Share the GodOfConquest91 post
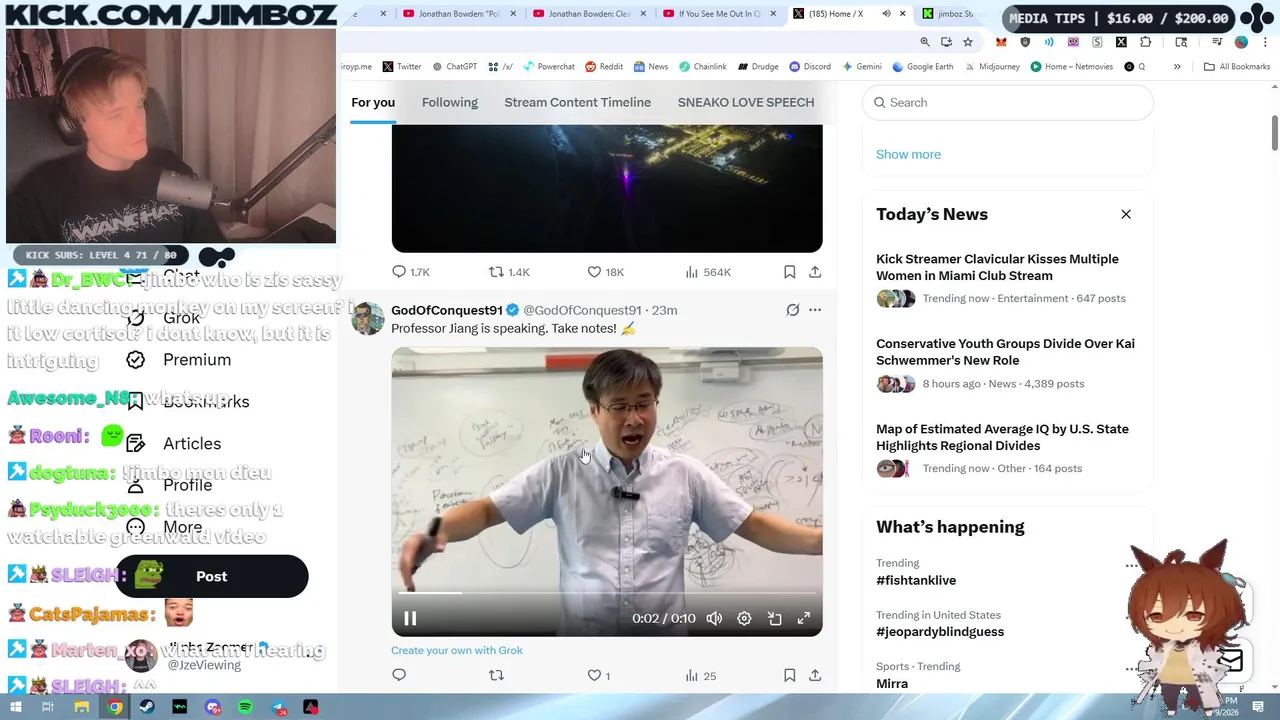 pyautogui.click(x=815, y=676)
